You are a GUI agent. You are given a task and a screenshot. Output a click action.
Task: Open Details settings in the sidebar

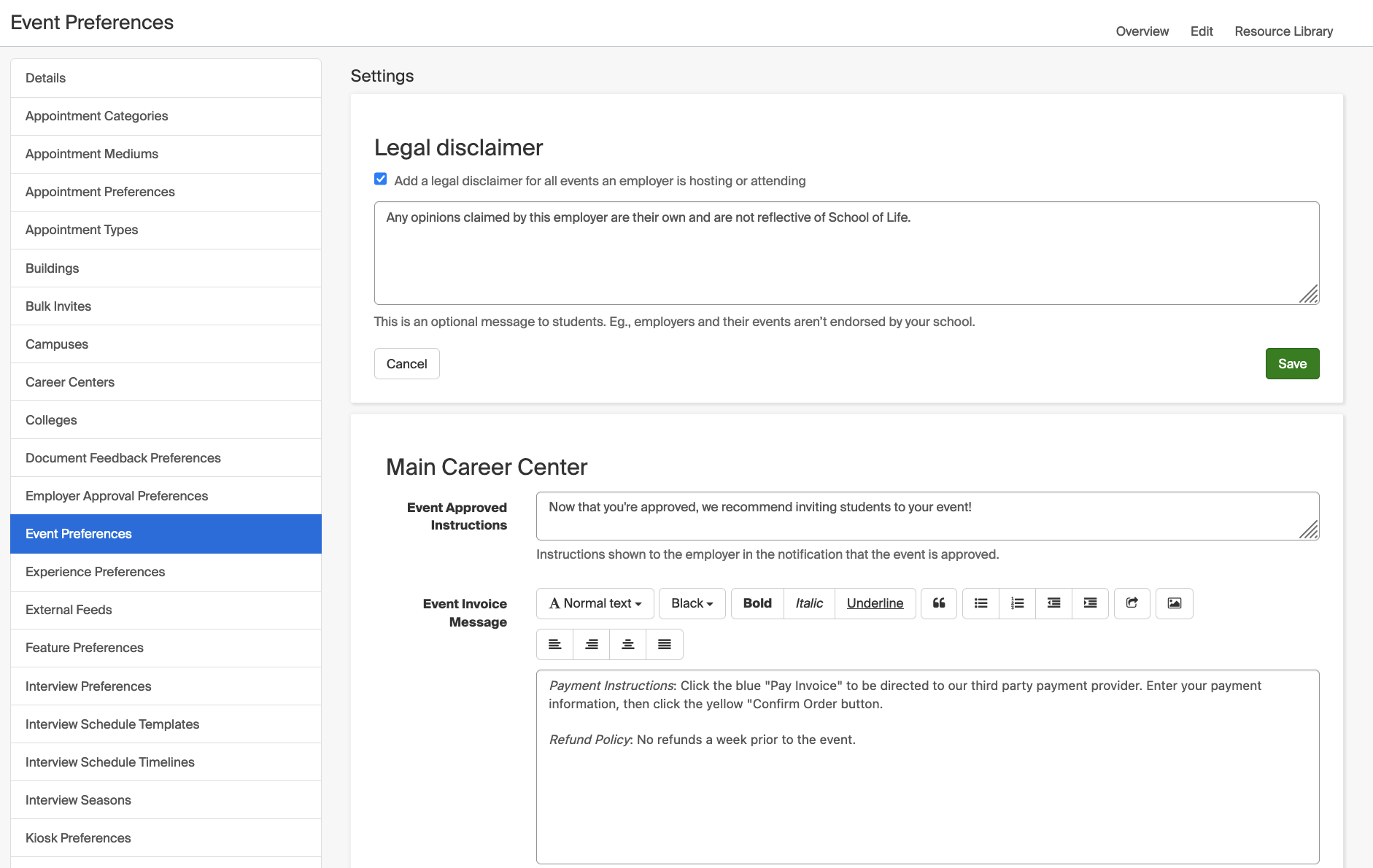click(x=166, y=78)
